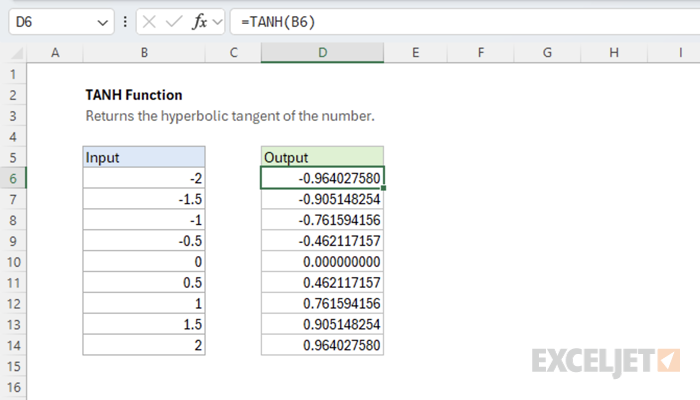Expand the fx function dropdown arrow
This screenshot has height=400, width=700.
pos(217,21)
